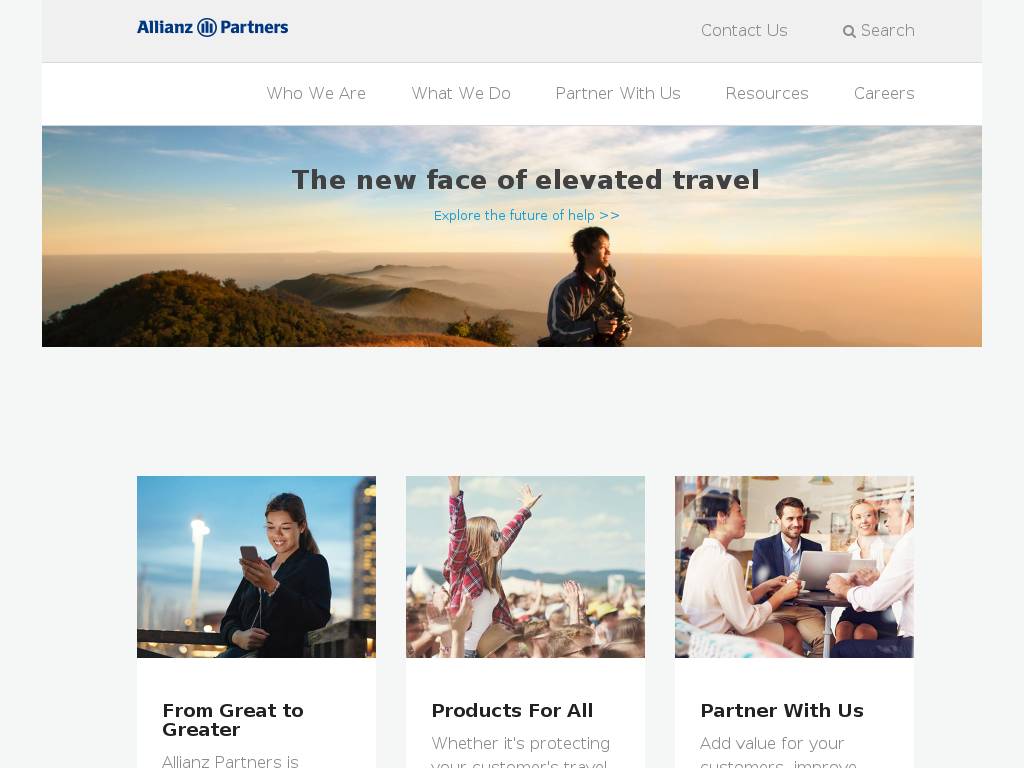Click the Allianz Partners logo
The width and height of the screenshot is (1024, 768).
[212, 27]
